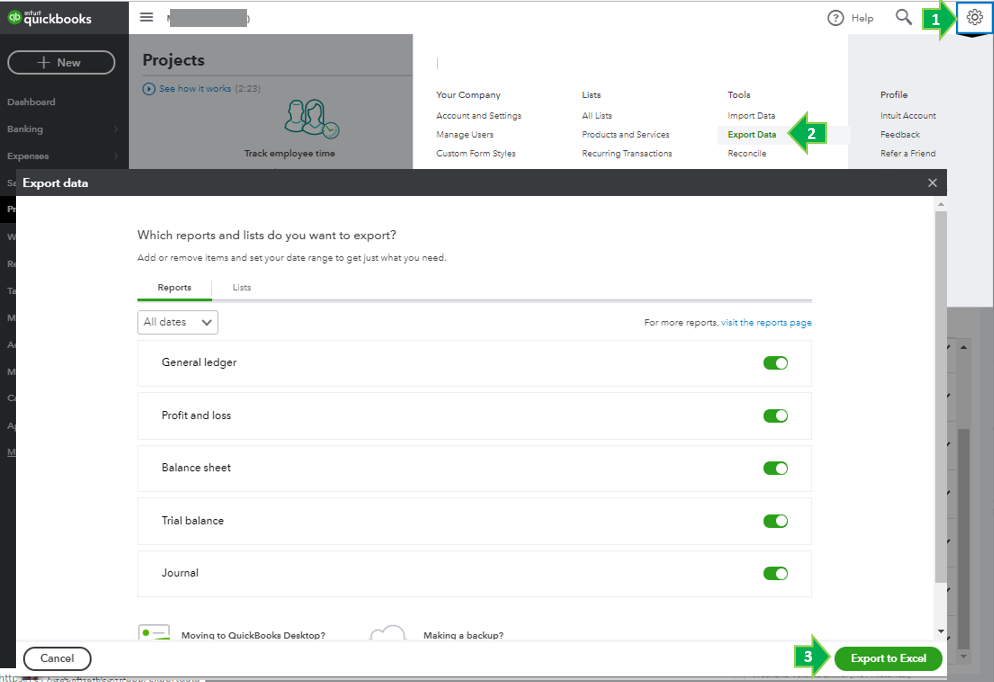Switch to the Reports tab

point(174,288)
